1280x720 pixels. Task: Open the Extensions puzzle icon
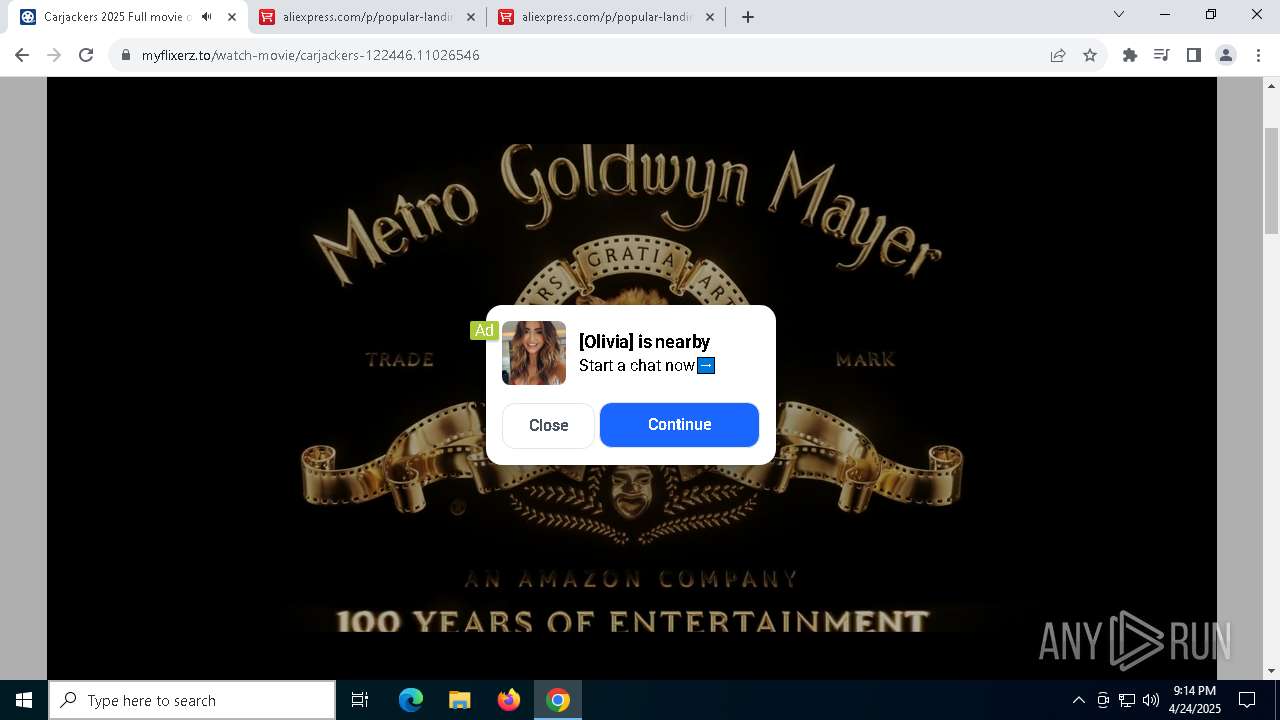coord(1130,55)
